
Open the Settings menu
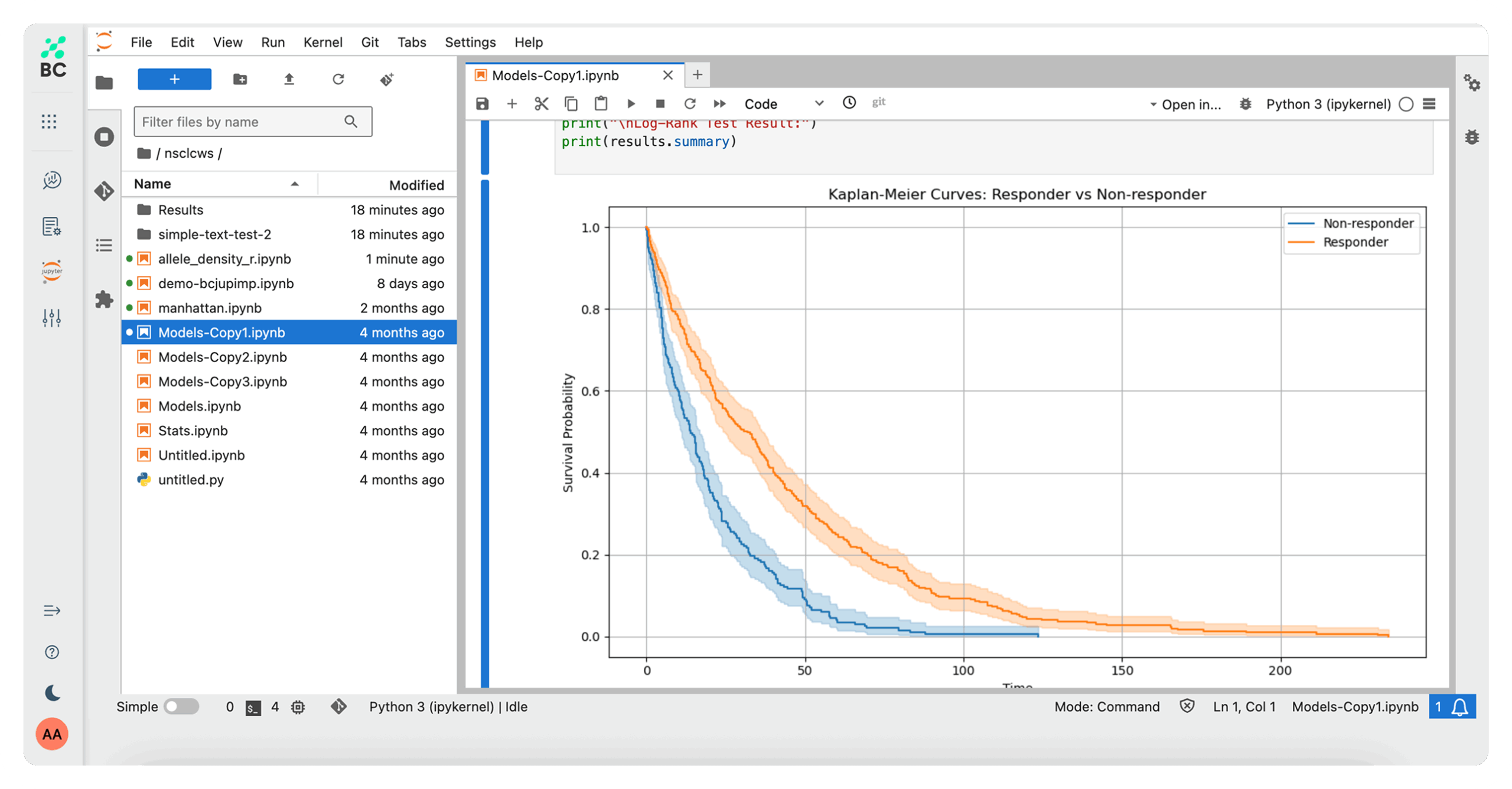click(x=470, y=42)
